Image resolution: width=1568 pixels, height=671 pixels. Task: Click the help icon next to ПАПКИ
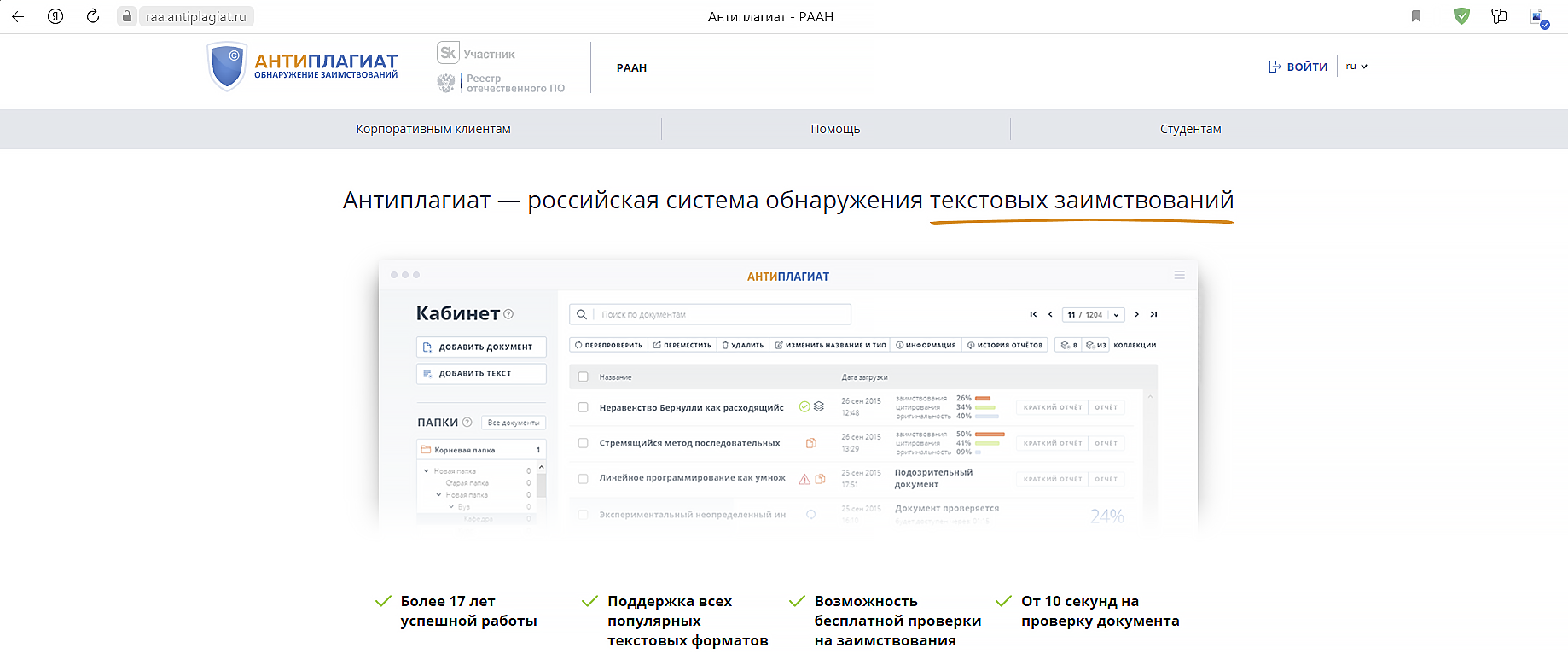(x=467, y=422)
